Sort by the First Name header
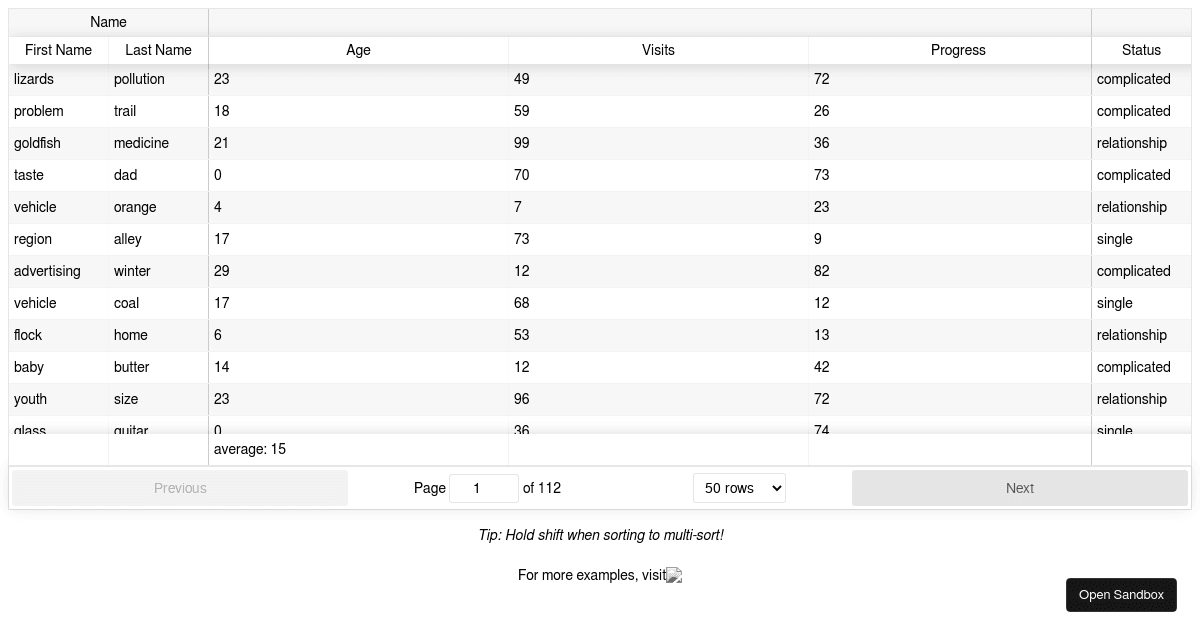1200x630 pixels. [x=58, y=50]
